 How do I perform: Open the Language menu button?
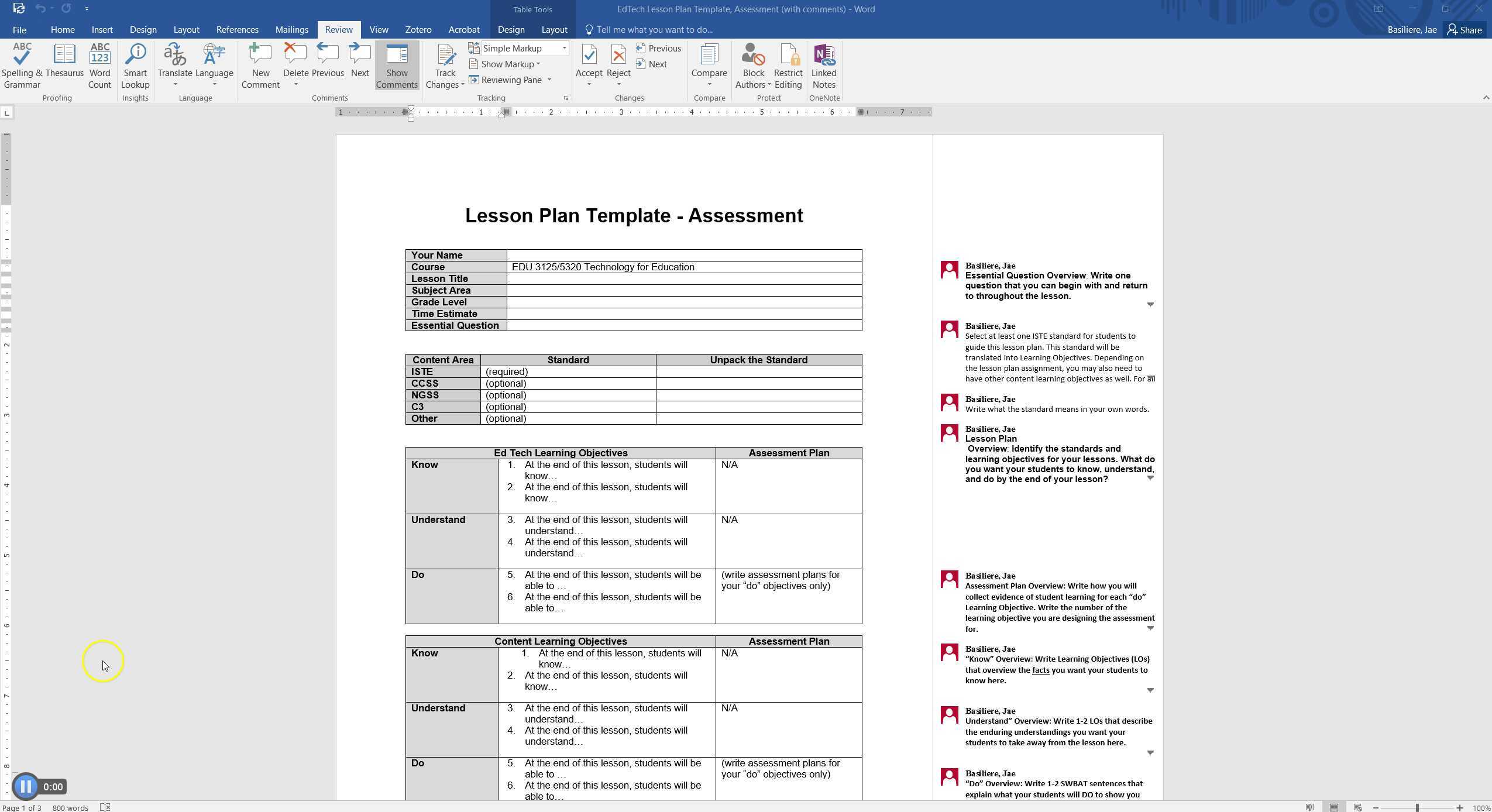[214, 66]
